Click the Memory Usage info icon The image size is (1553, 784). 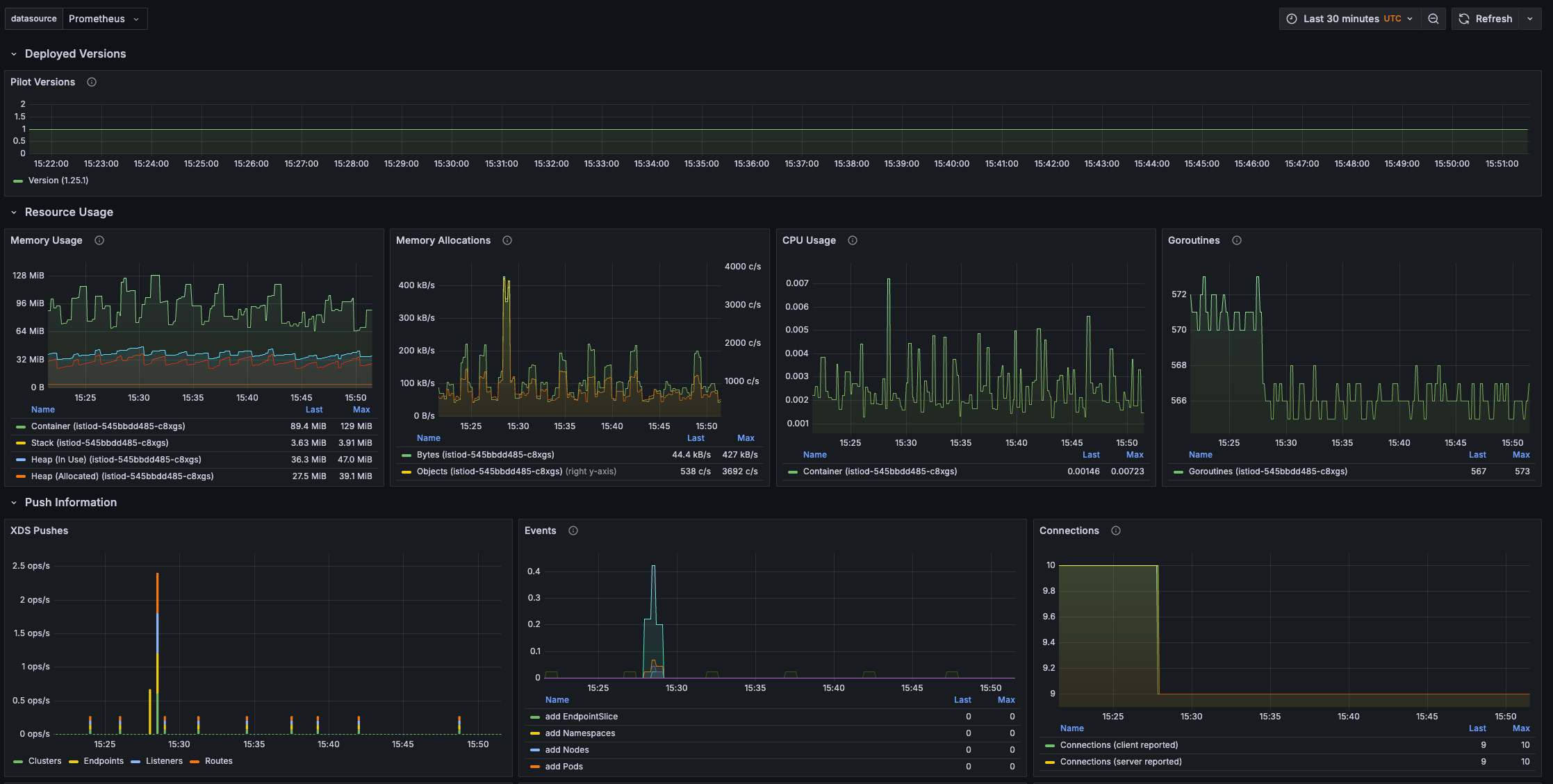(x=99, y=240)
